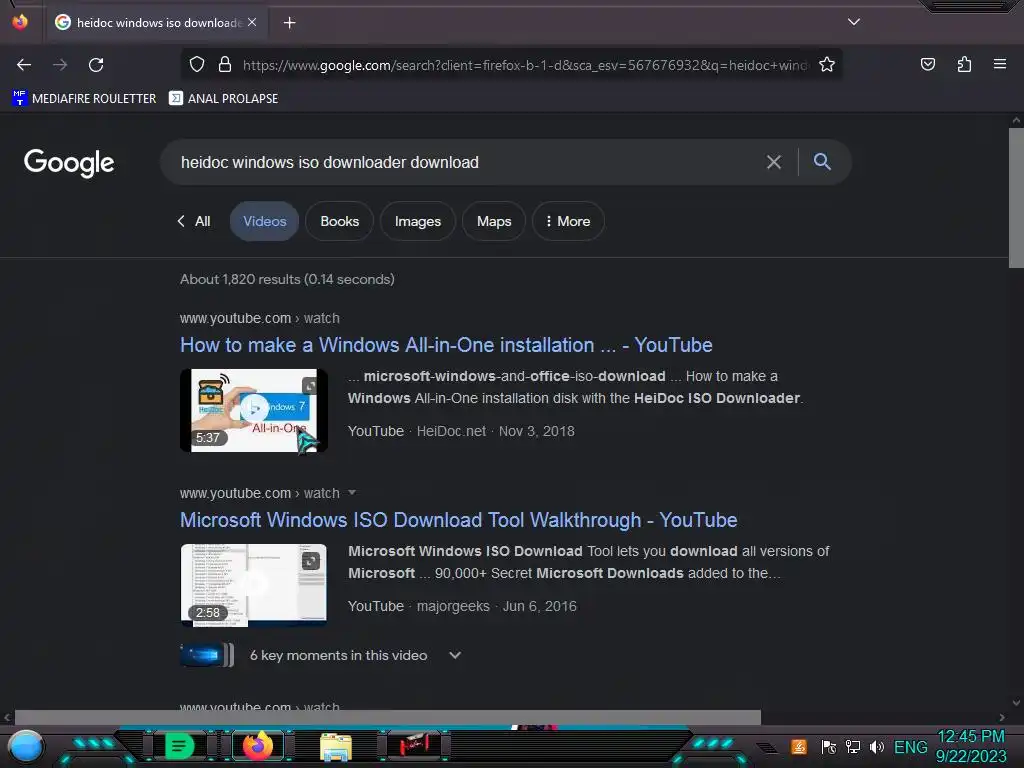Click the URL address bar
Image resolution: width=1024 pixels, height=768 pixels.
click(526, 65)
